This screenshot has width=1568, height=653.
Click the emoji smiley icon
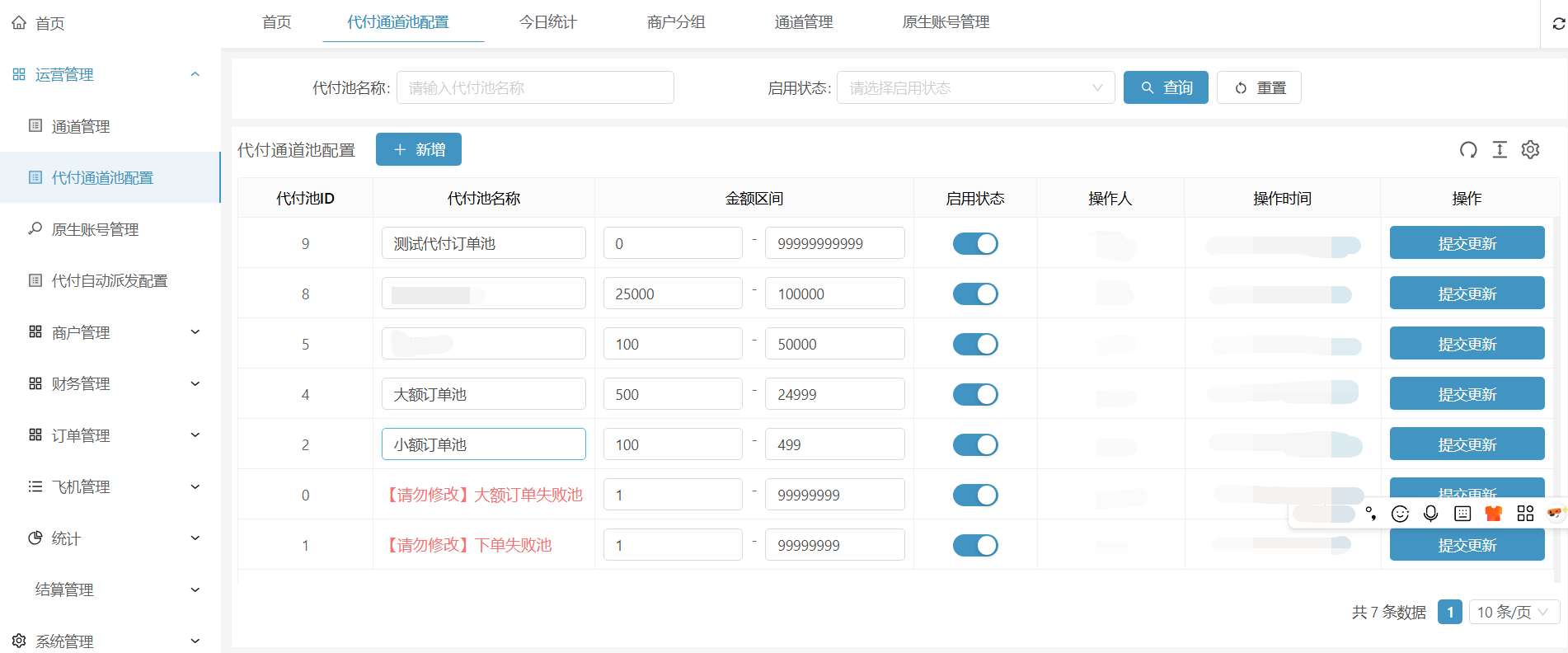(x=1400, y=514)
